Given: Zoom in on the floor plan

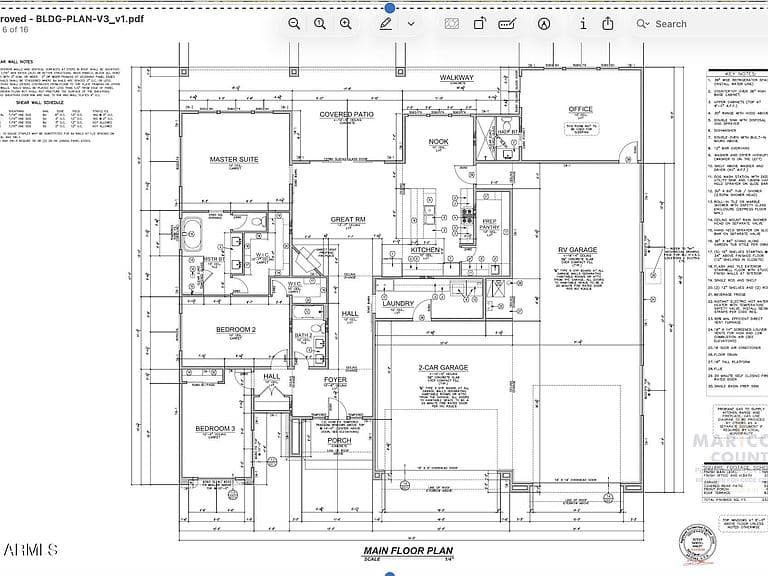Looking at the screenshot, I should [x=346, y=24].
